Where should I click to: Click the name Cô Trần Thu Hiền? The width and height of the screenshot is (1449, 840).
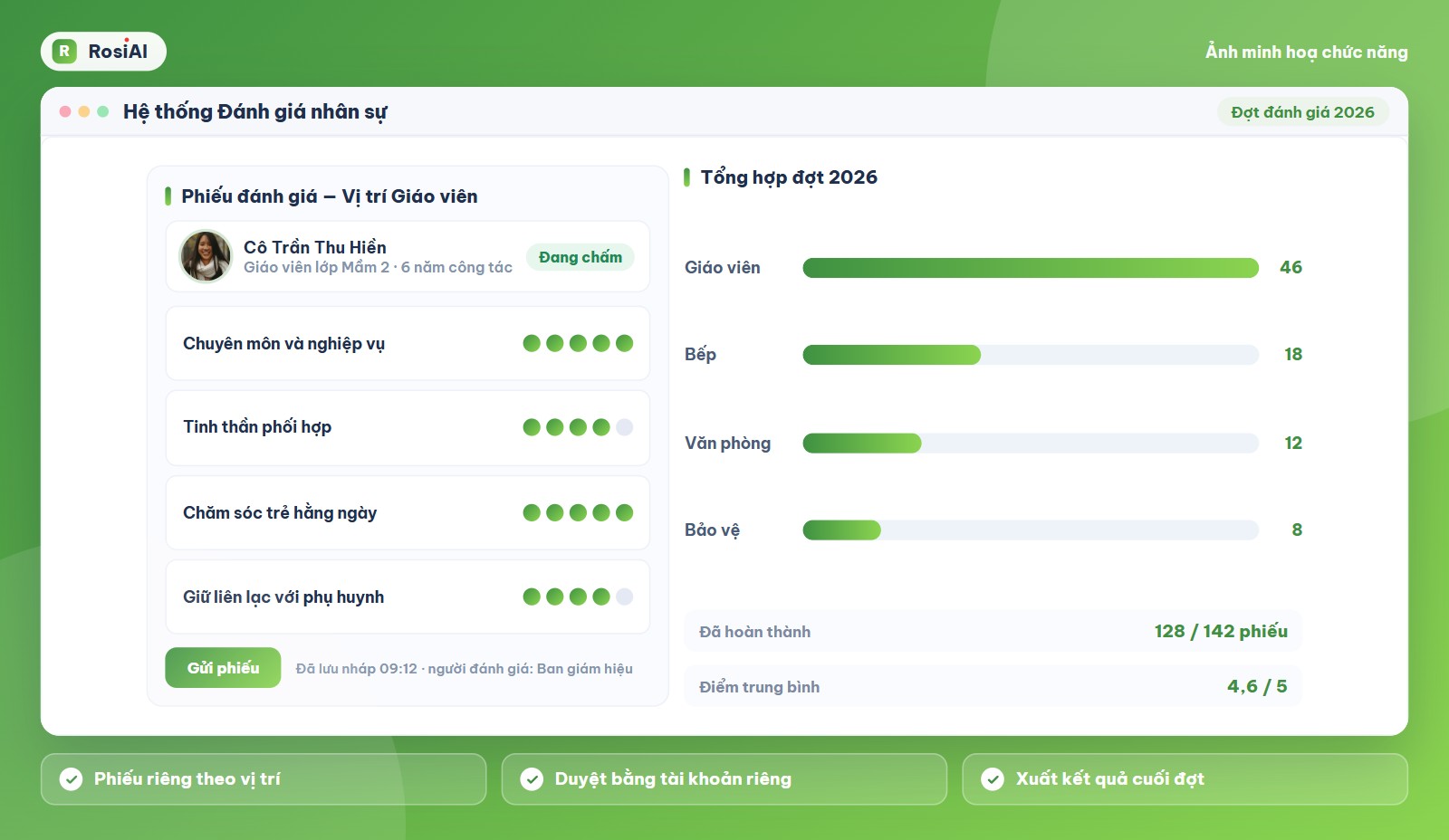click(315, 247)
